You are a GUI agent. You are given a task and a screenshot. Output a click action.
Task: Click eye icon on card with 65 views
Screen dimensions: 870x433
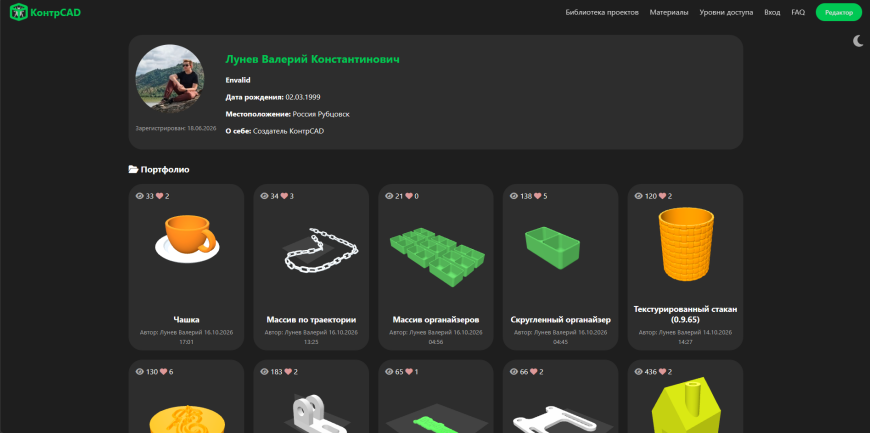(x=390, y=371)
